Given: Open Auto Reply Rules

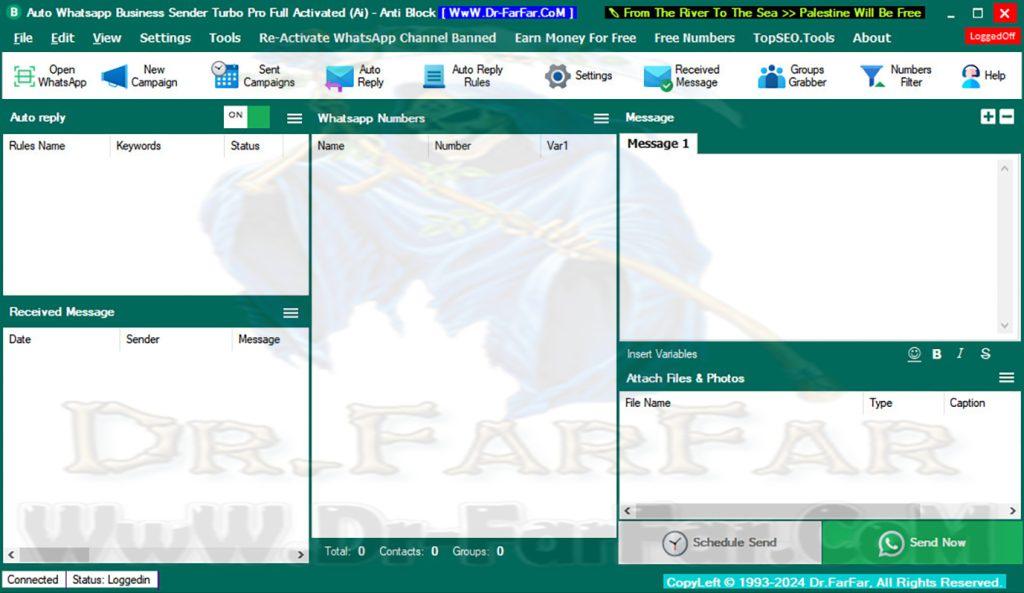Looking at the screenshot, I should [463, 76].
